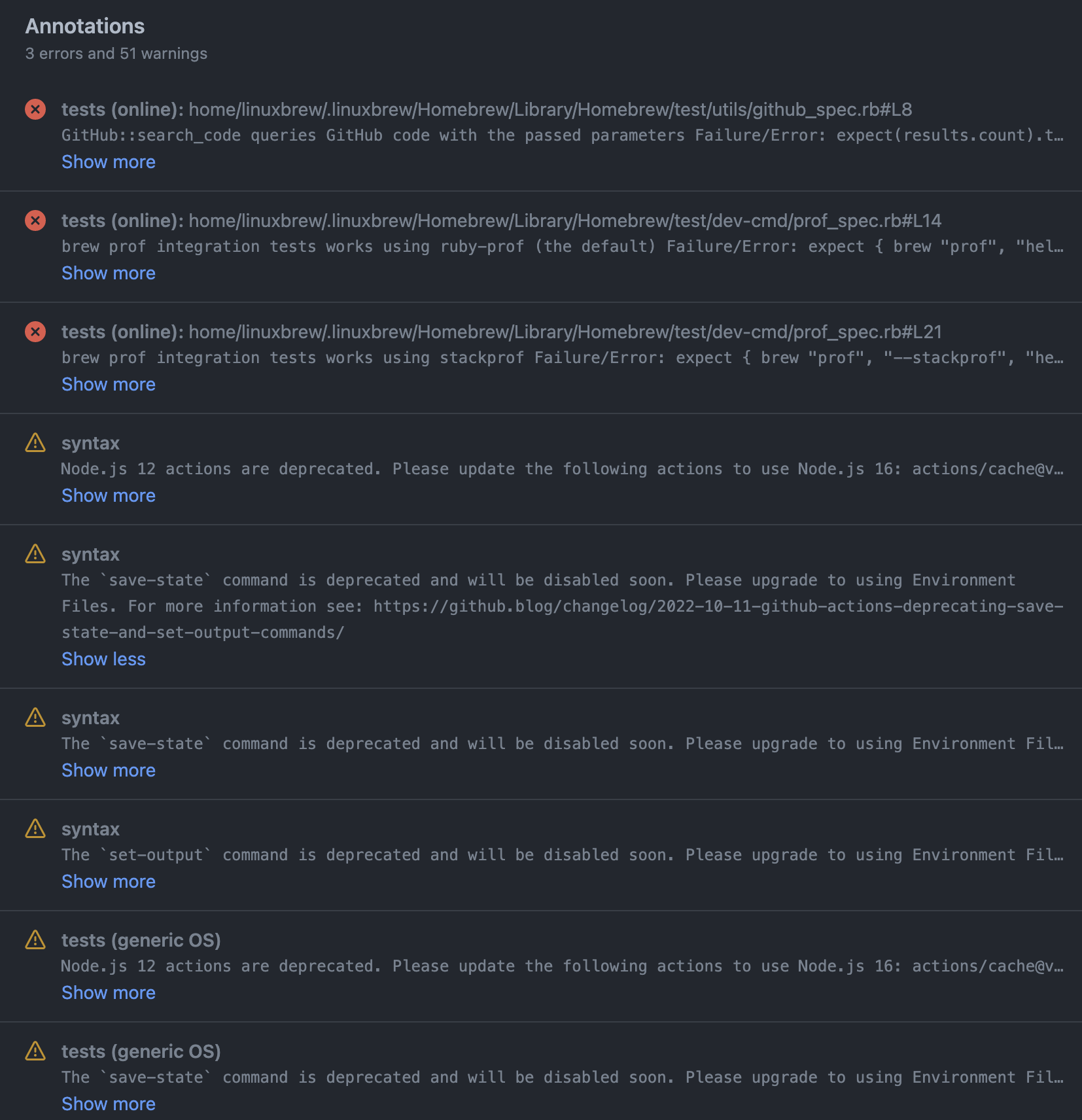The image size is (1082, 1120).
Task: Click the error icon next to prof_spec.rb#L21
Action: click(35, 332)
